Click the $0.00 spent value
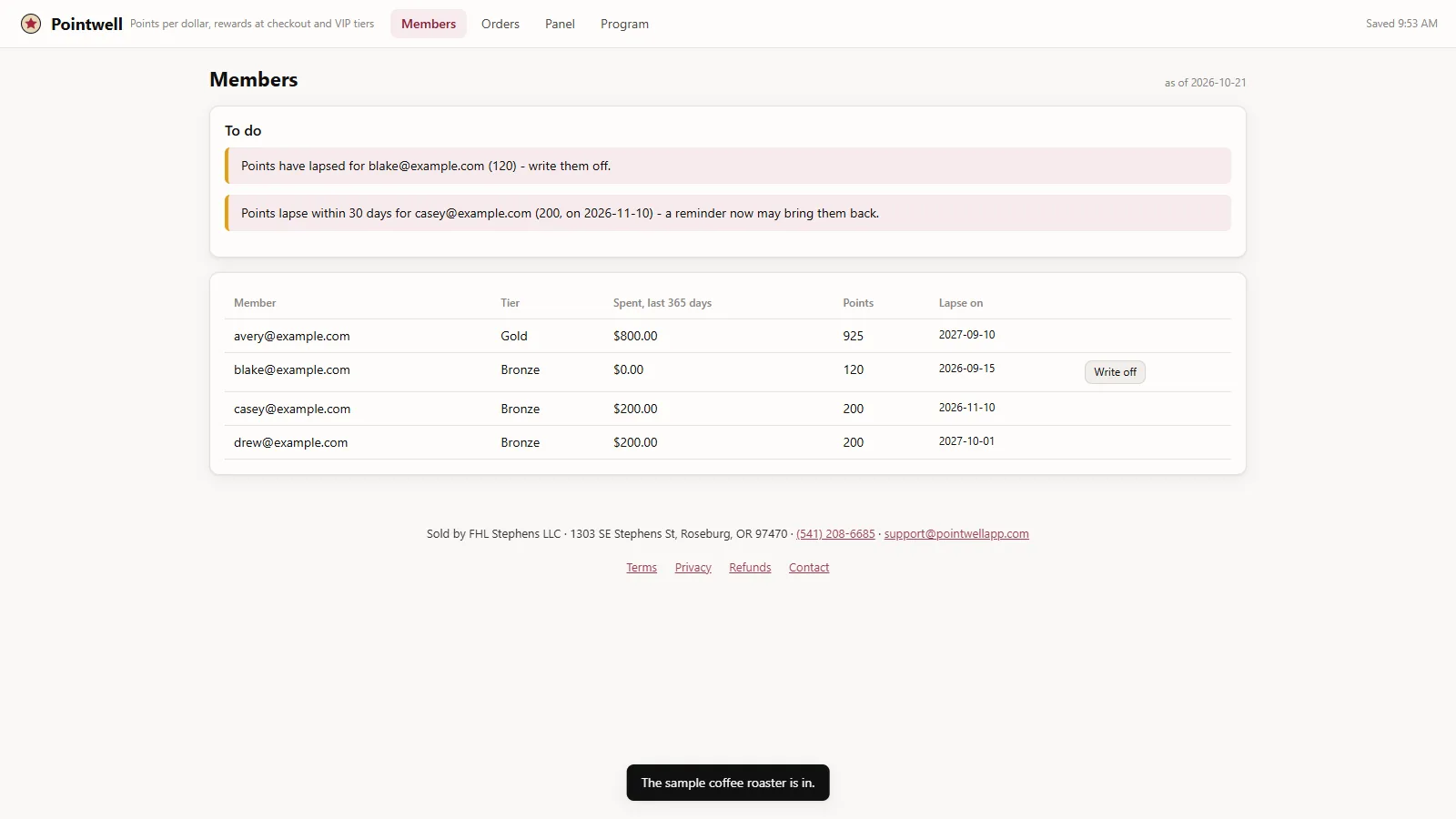 tap(628, 369)
